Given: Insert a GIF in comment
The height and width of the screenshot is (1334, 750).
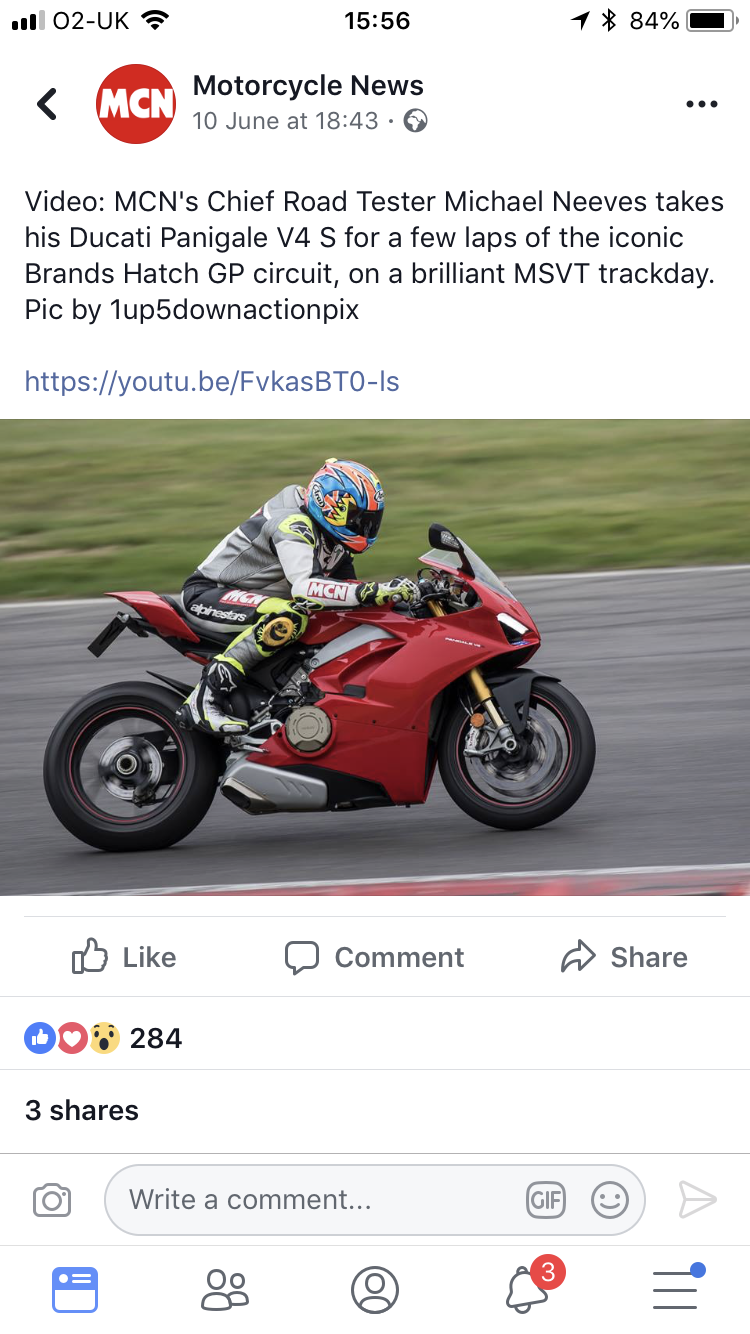Looking at the screenshot, I should tap(545, 1200).
